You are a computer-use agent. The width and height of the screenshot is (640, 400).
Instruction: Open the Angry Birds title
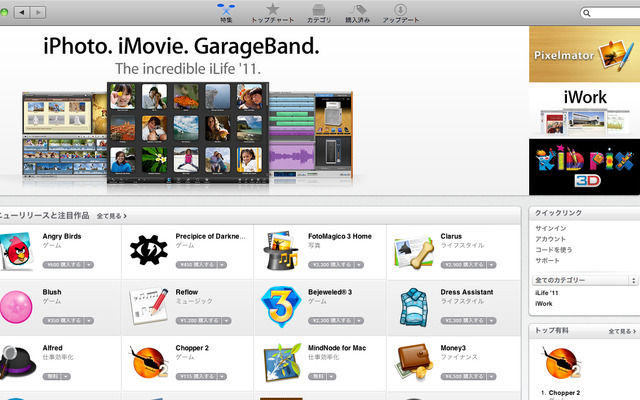[x=62, y=236]
